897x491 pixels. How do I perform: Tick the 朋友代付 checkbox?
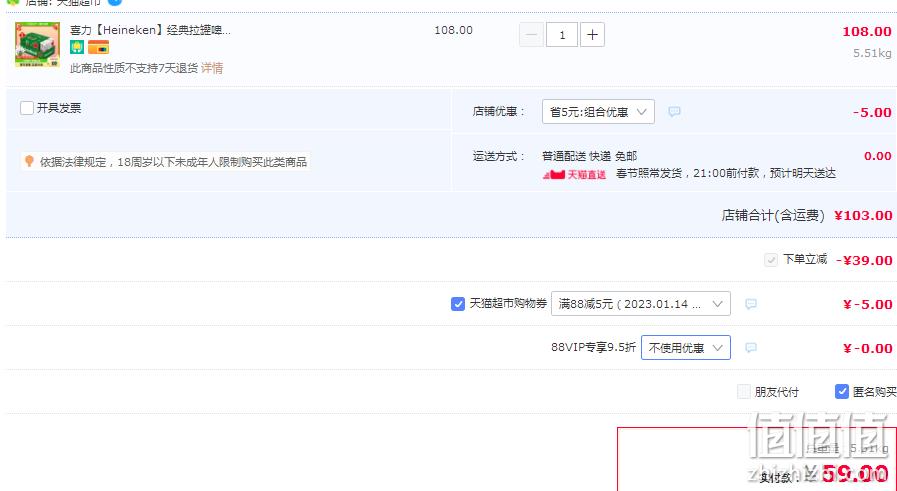(x=744, y=391)
